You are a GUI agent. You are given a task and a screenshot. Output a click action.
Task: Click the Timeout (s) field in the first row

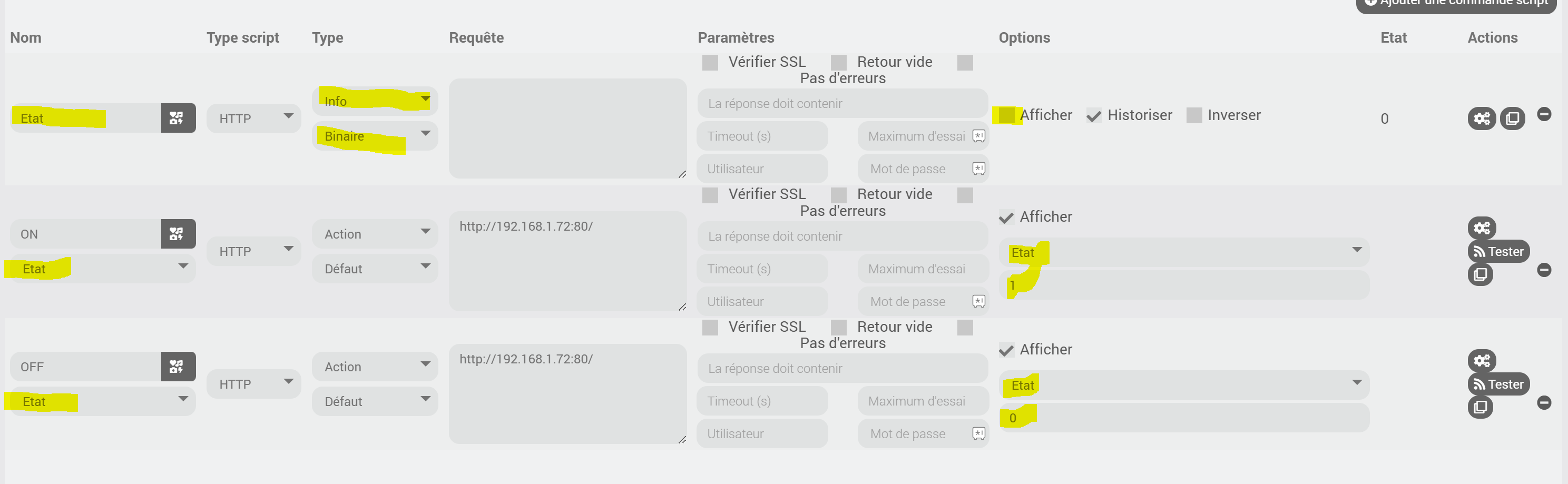[761, 136]
